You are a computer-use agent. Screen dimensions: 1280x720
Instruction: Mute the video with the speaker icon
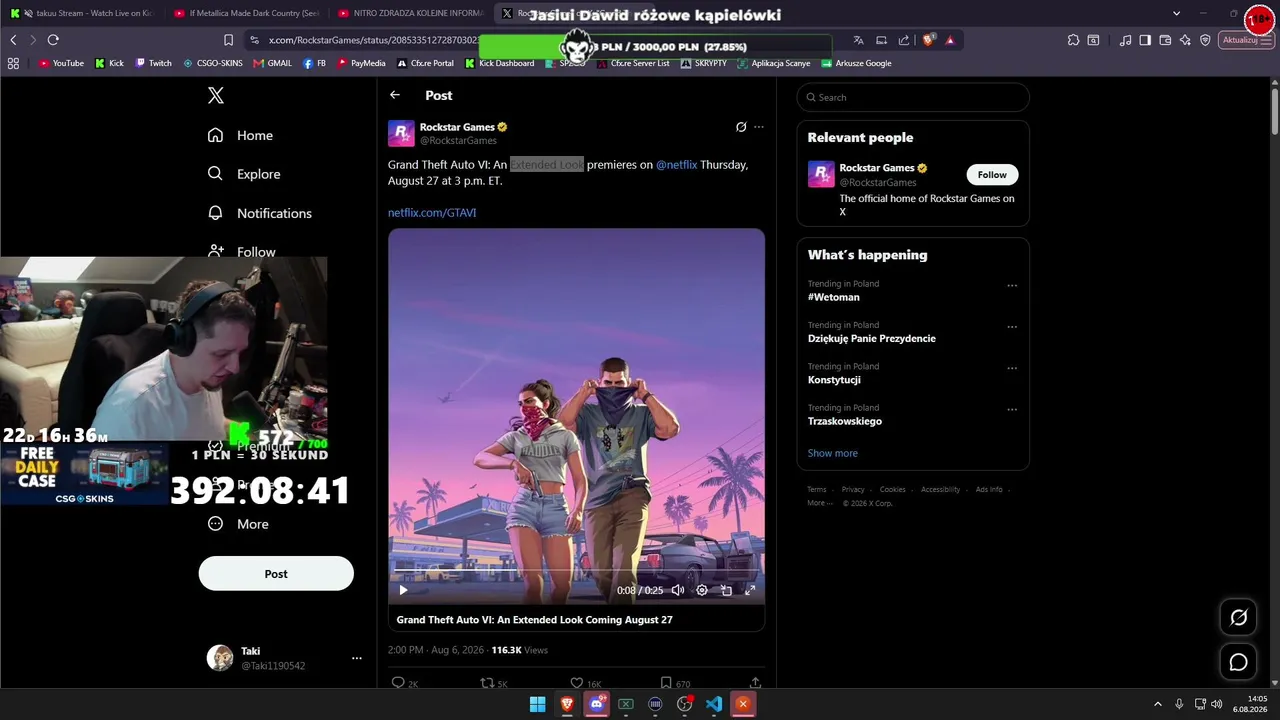click(678, 590)
